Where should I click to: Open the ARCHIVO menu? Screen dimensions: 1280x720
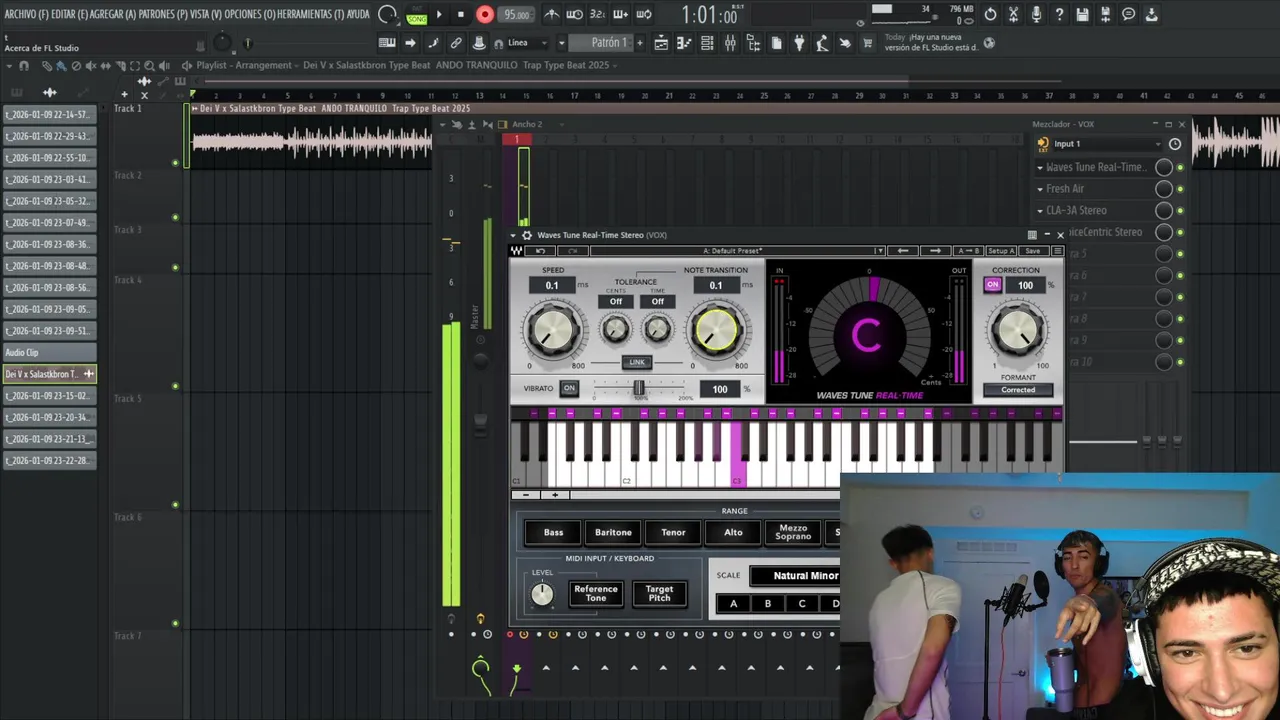pyautogui.click(x=25, y=14)
